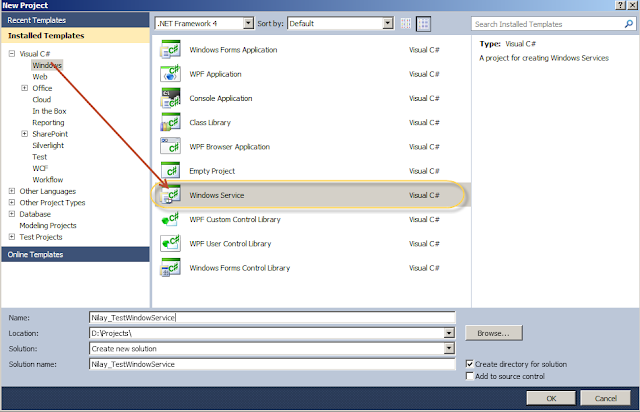Select 'WPF Application' template name
The width and height of the screenshot is (640, 412).
[x=215, y=74]
